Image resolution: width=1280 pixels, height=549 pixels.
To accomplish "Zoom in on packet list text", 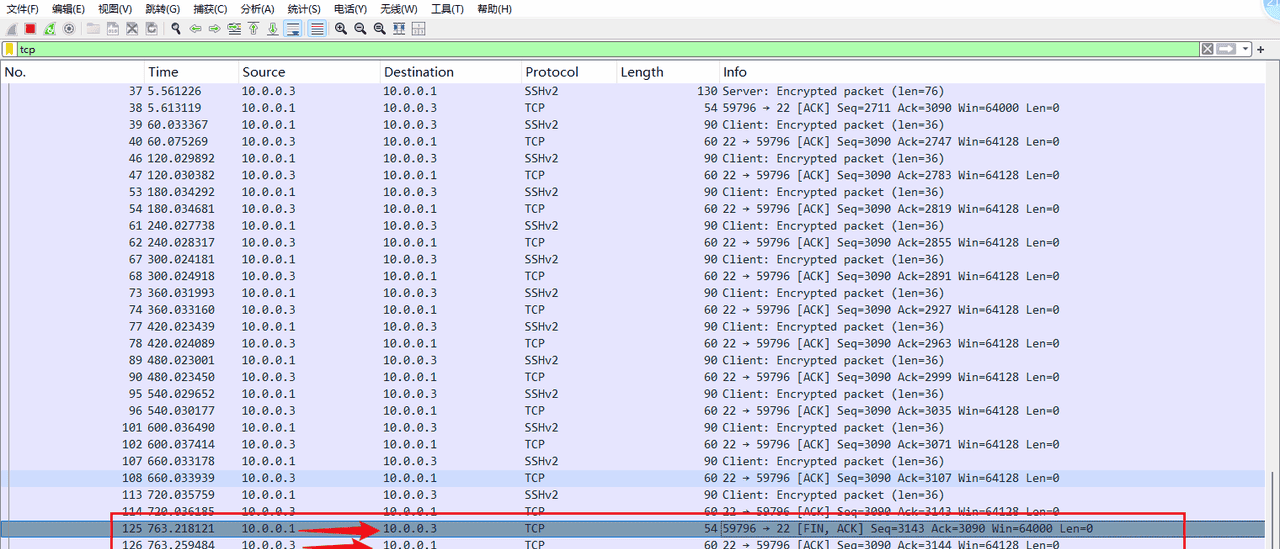I will [x=341, y=29].
